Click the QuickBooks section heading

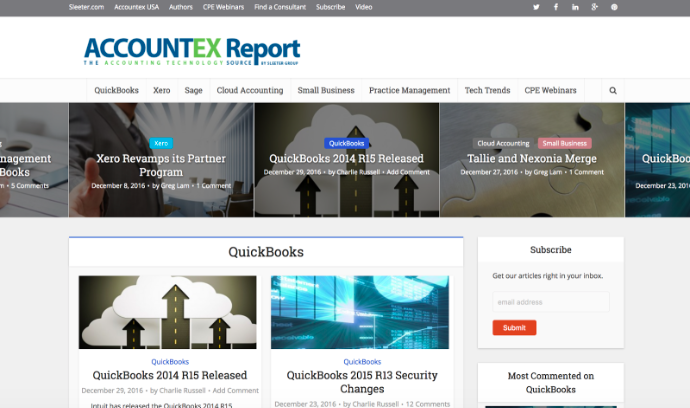(266, 252)
